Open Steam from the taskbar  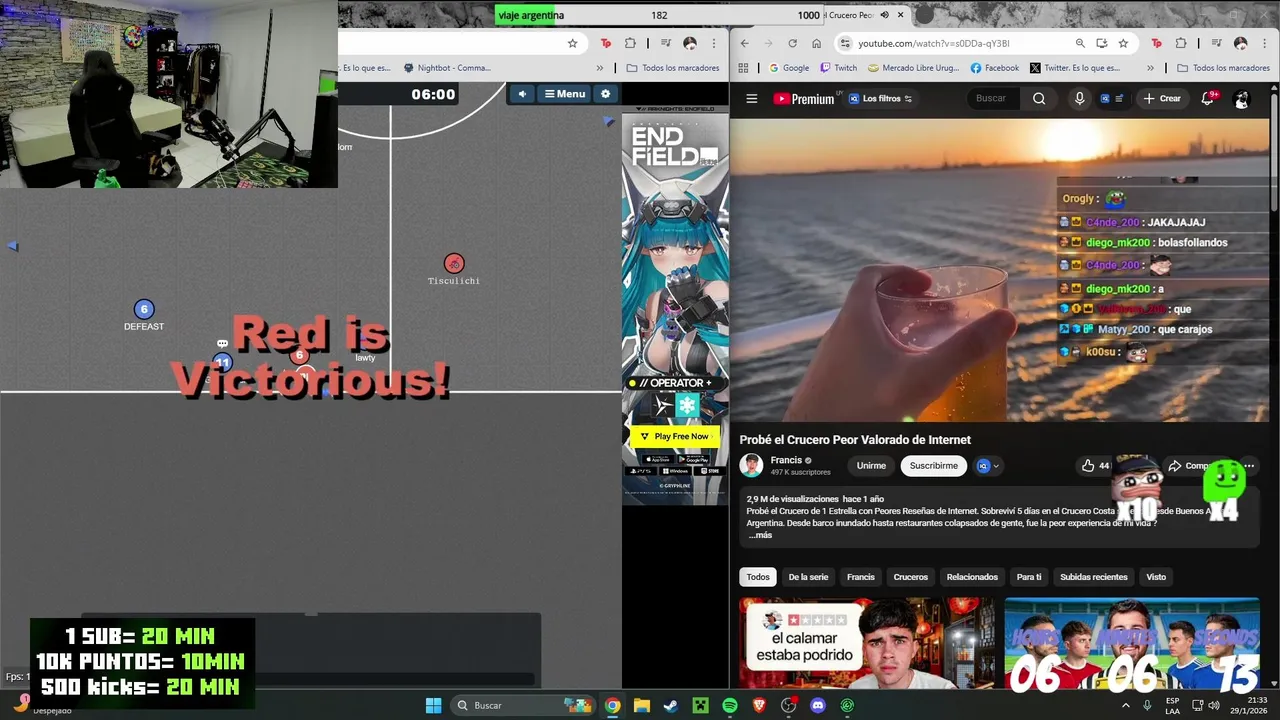tap(670, 705)
